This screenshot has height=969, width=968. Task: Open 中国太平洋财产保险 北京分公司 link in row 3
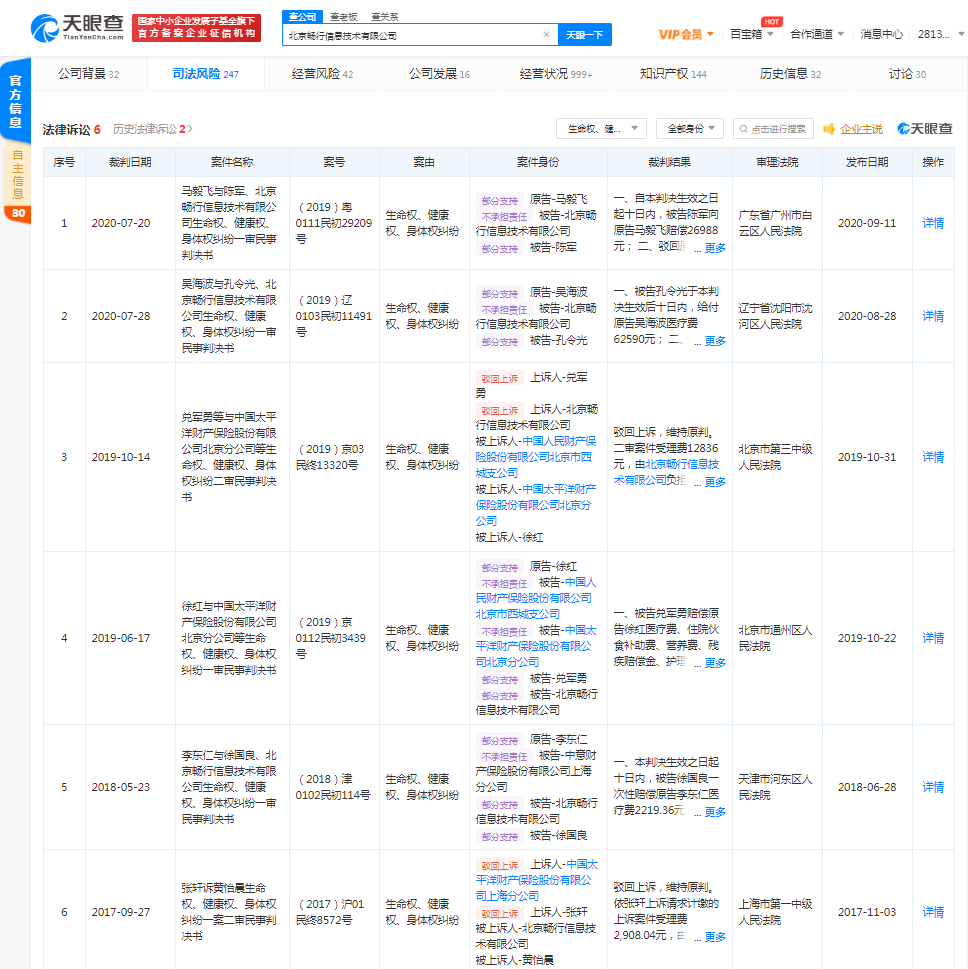click(535, 505)
